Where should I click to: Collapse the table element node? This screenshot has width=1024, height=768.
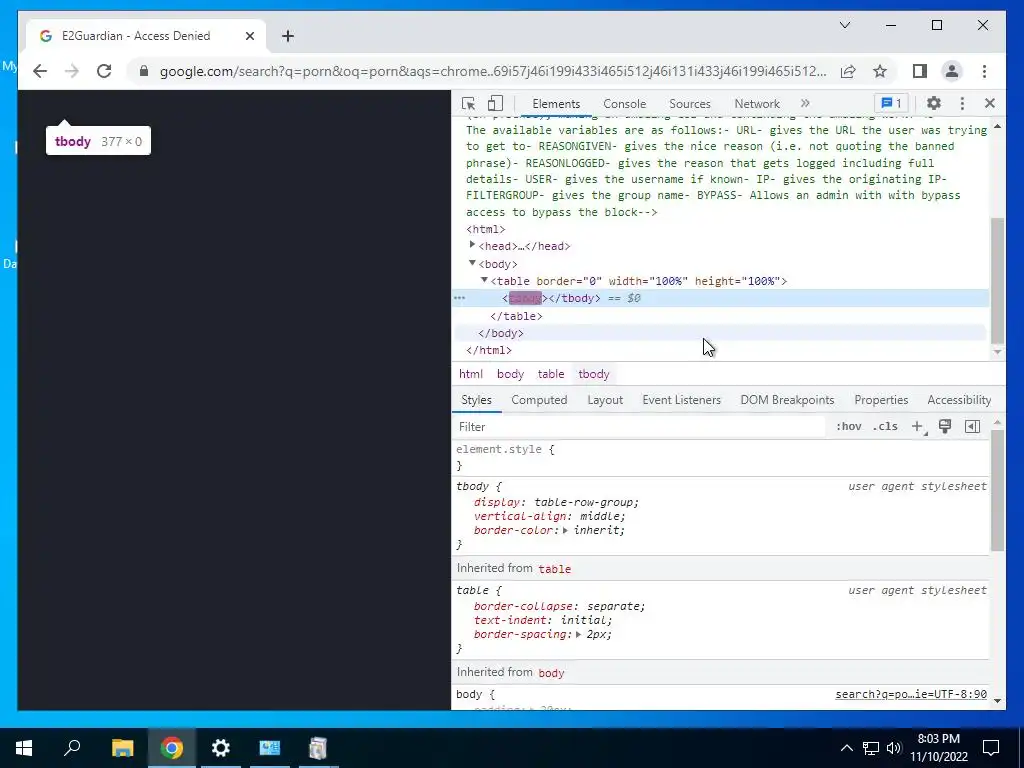484,280
